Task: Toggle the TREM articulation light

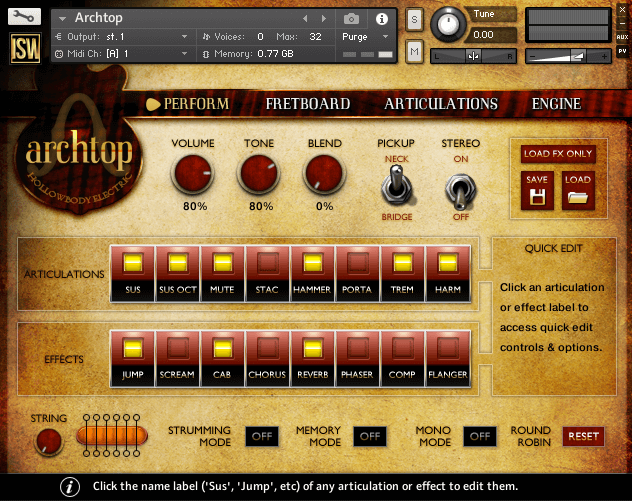Action: pos(402,263)
